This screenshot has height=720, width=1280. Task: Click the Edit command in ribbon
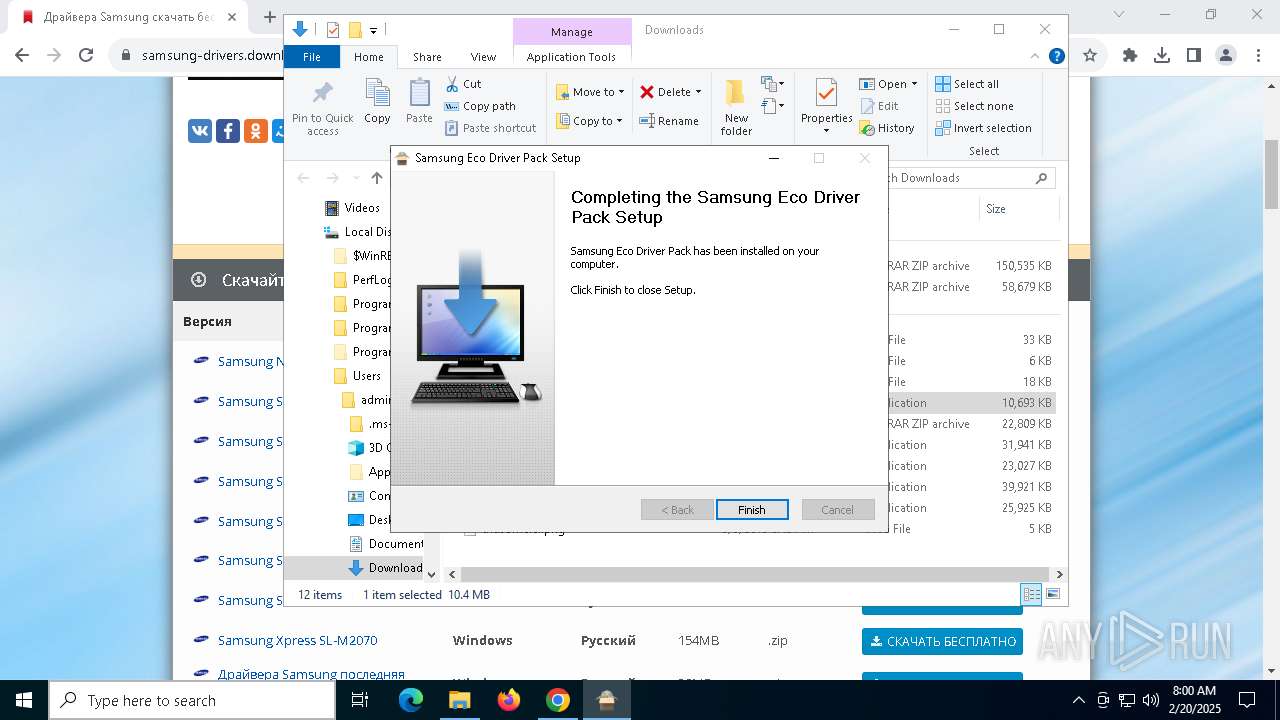point(879,106)
